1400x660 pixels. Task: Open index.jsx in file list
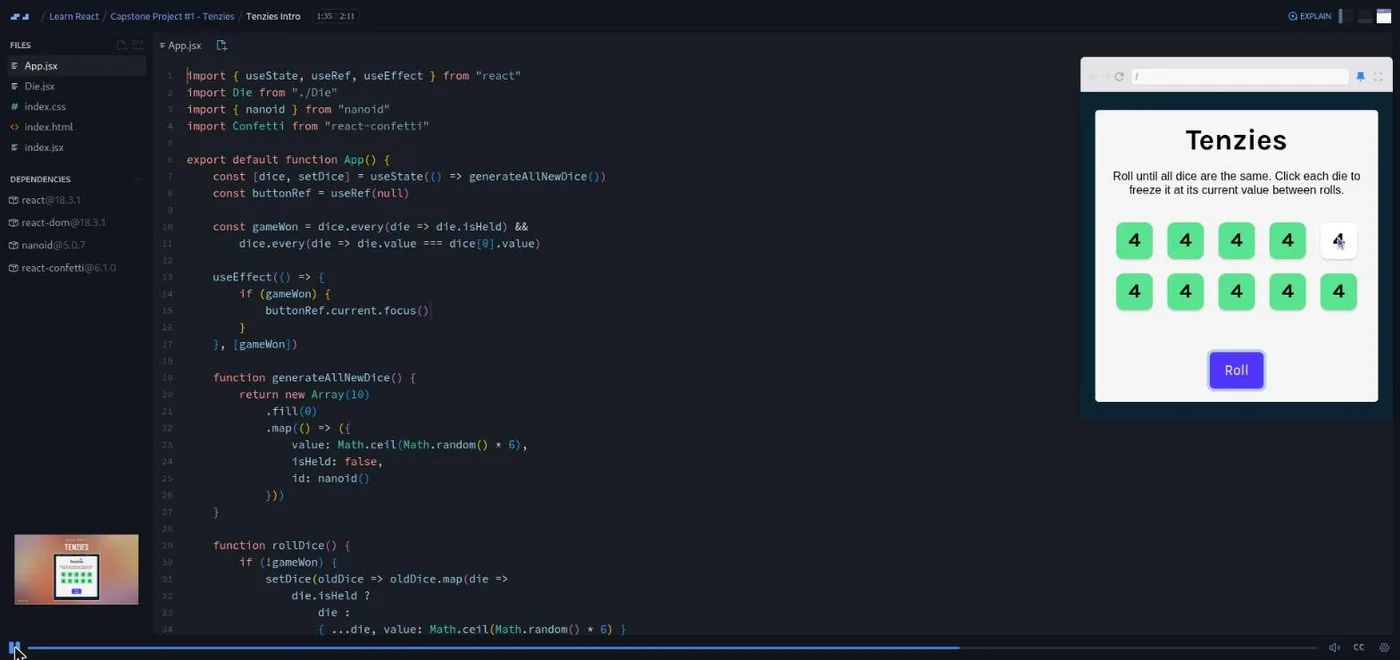tap(75, 147)
